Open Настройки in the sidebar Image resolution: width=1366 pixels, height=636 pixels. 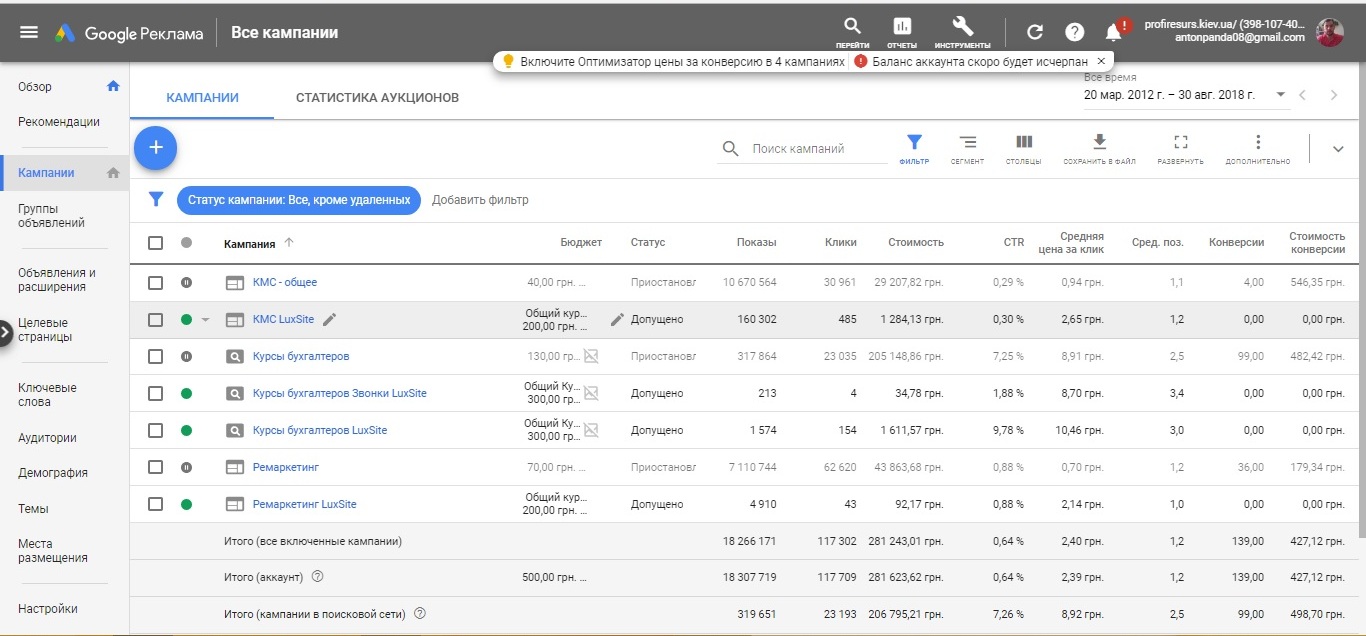[48, 609]
